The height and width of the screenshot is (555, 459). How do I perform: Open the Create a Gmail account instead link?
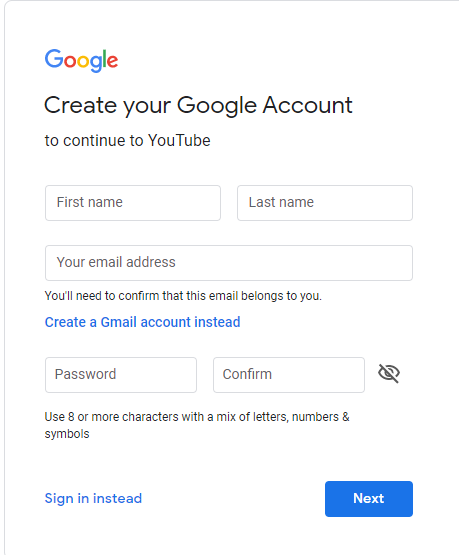(x=142, y=322)
